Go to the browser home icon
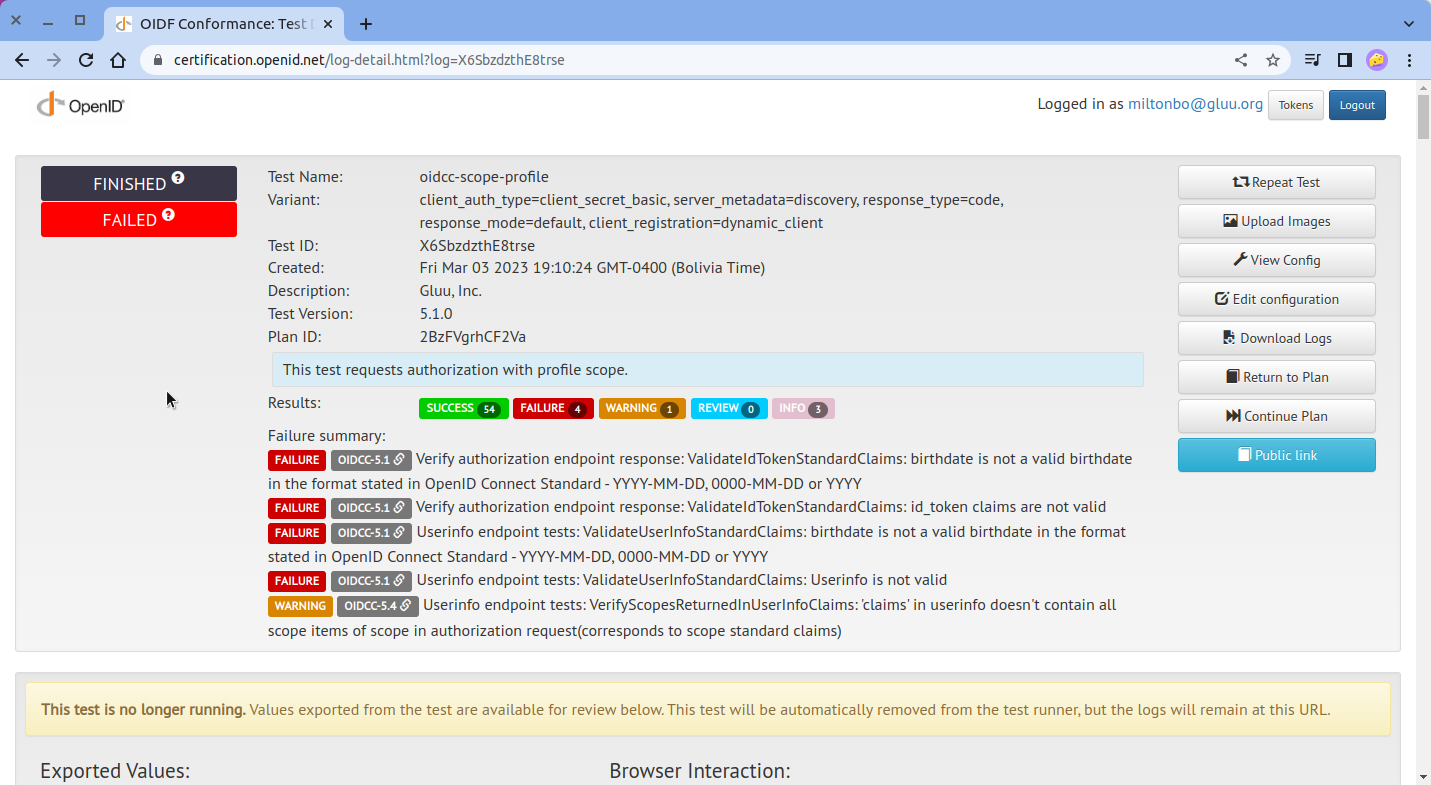Viewport: 1431px width, 785px height. pos(118,60)
